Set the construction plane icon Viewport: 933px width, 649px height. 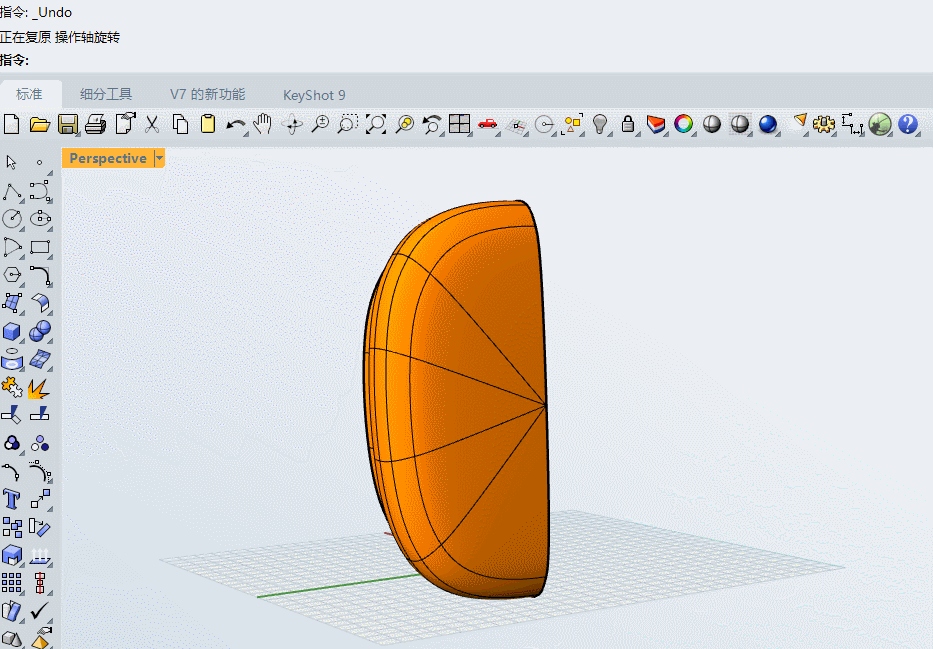[x=516, y=126]
